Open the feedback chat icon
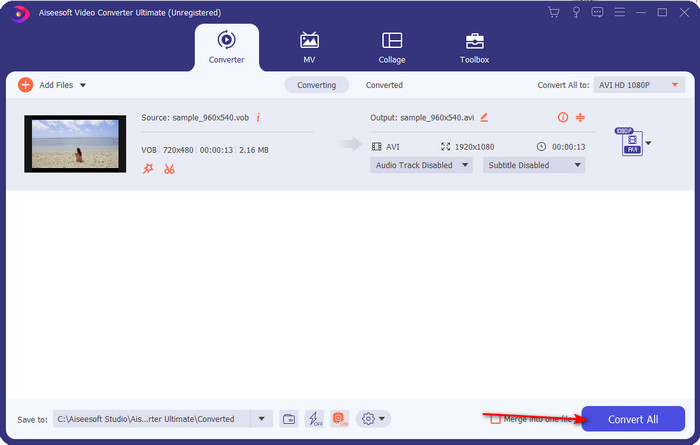This screenshot has width=700, height=445. [x=597, y=12]
